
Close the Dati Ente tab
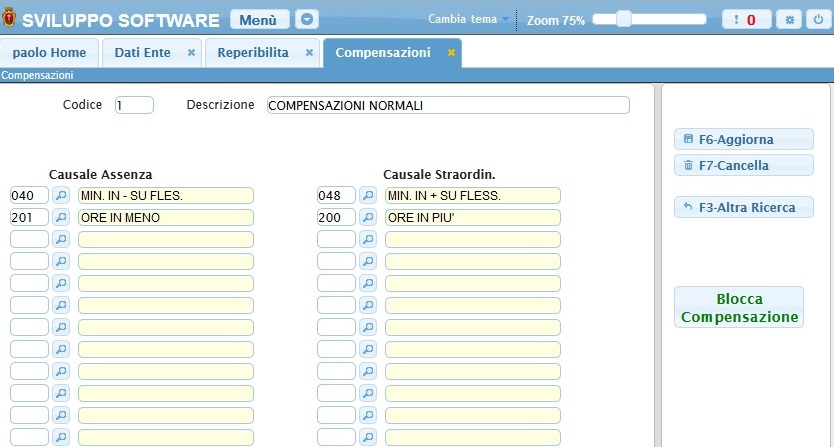coord(191,53)
